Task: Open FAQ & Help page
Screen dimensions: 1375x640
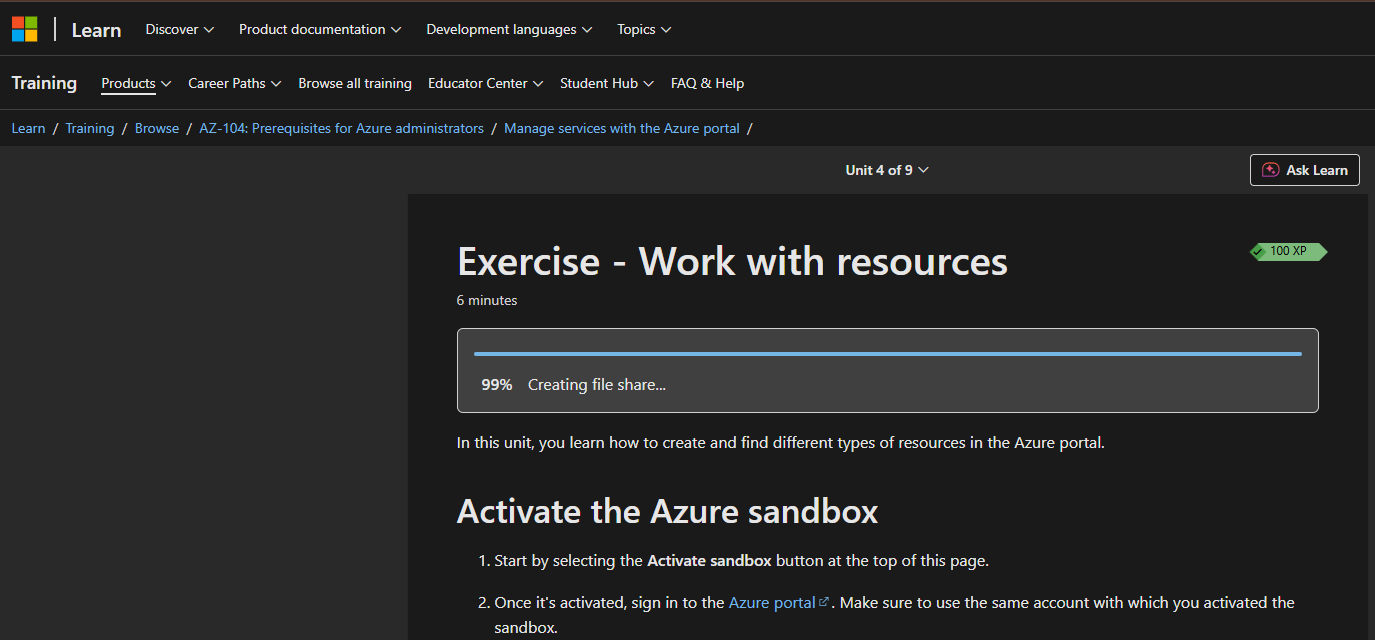Action: pos(707,83)
